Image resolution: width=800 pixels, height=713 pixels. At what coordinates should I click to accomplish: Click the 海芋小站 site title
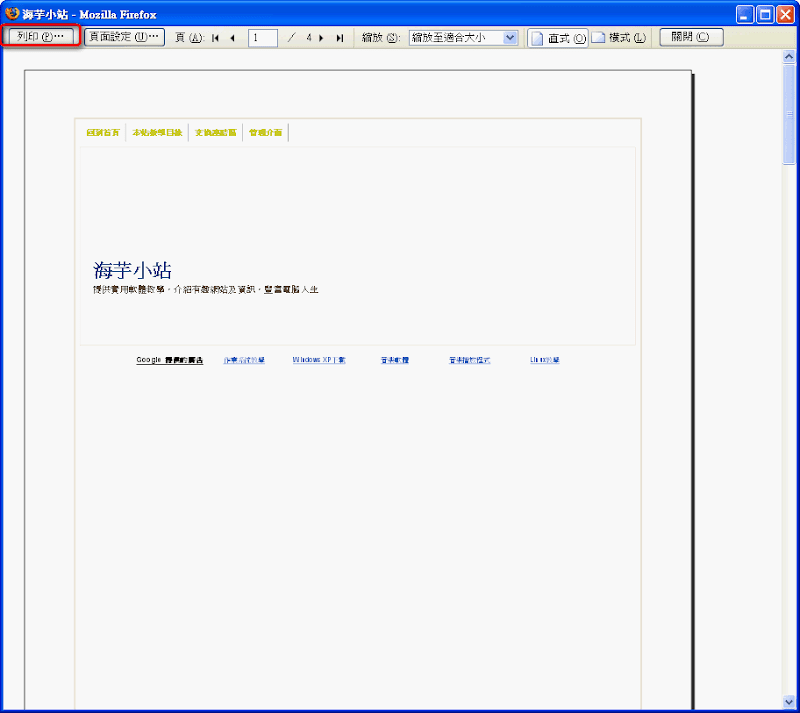132,270
